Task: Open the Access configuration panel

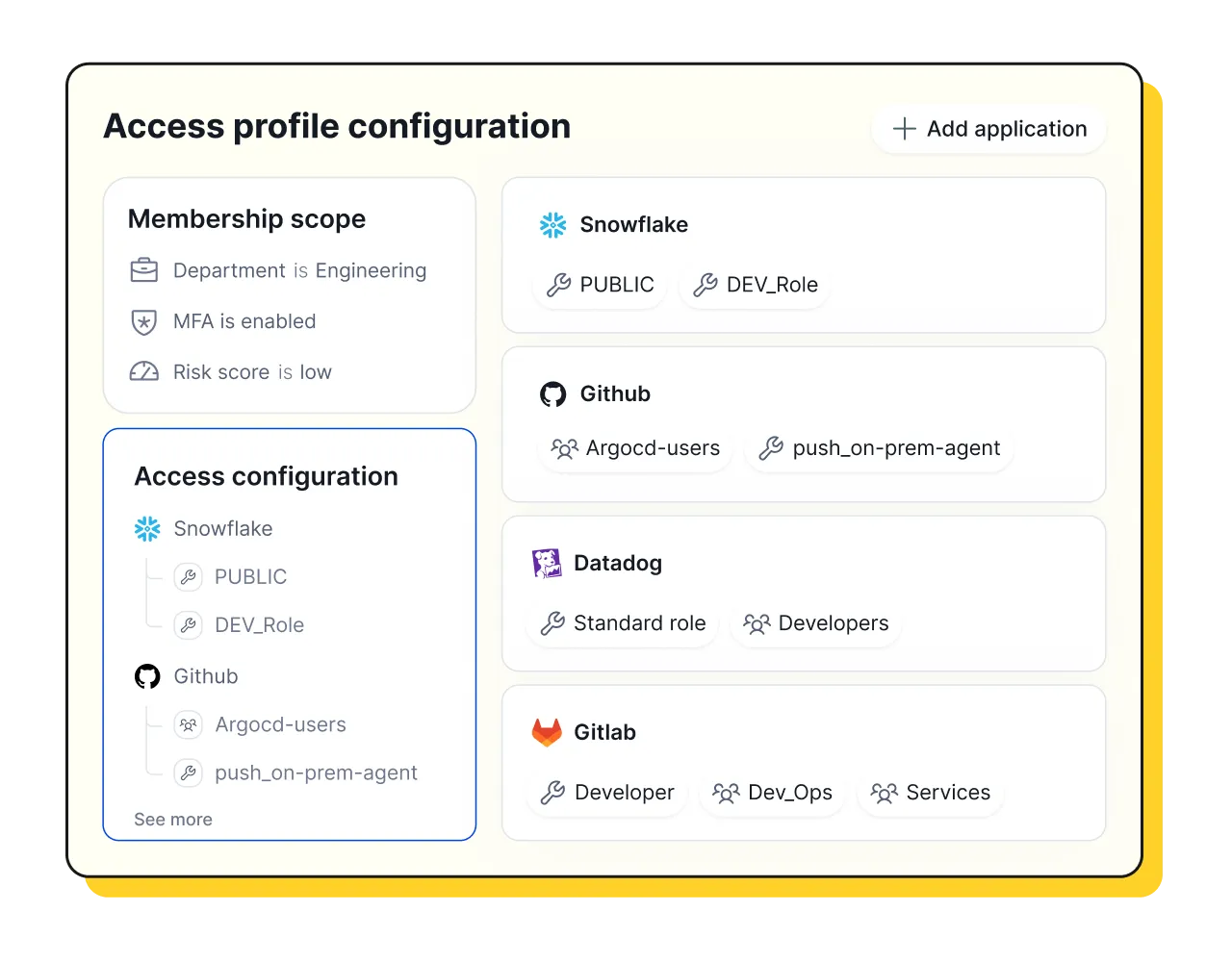Action: (267, 475)
